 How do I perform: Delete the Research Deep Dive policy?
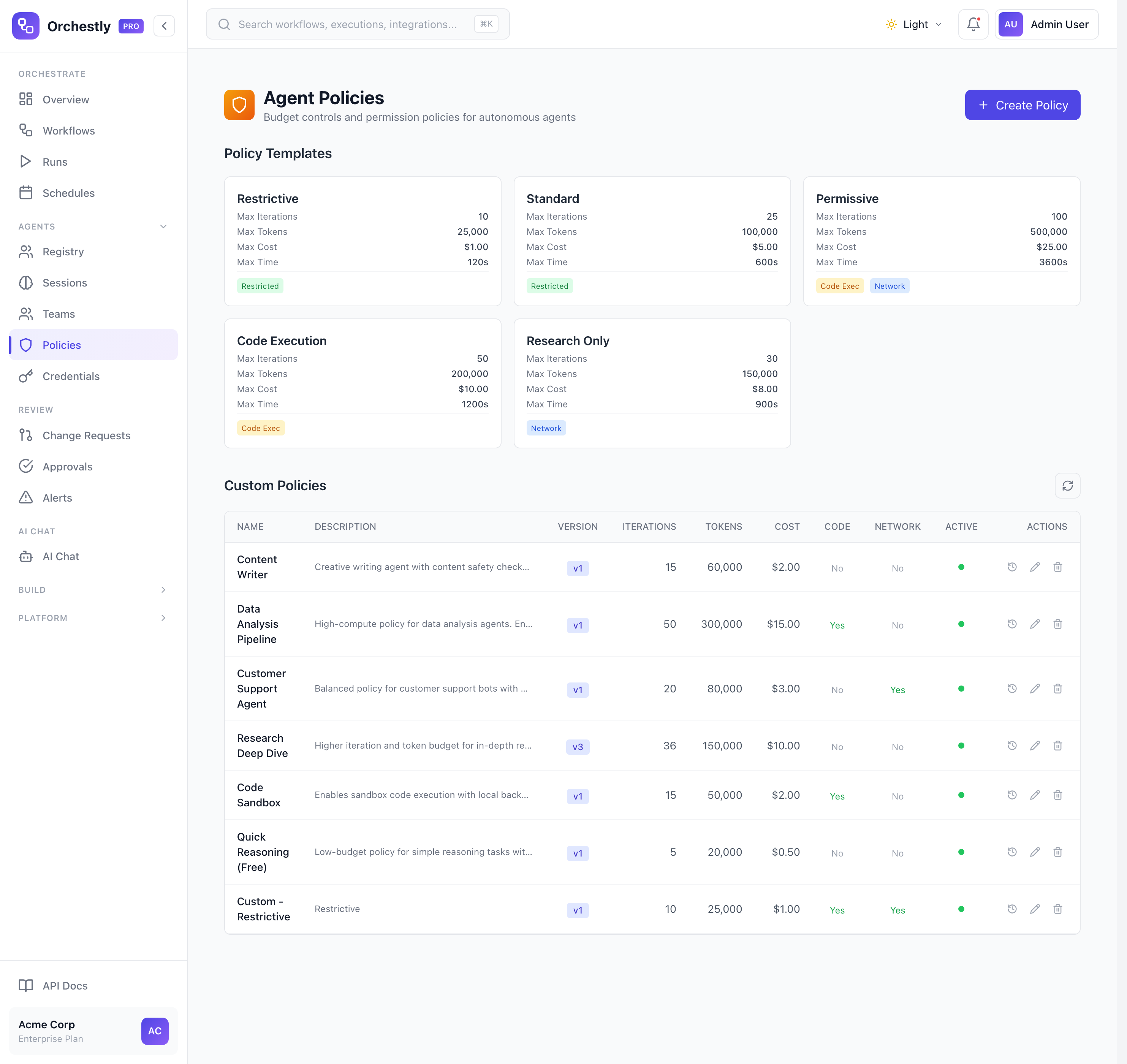point(1058,746)
